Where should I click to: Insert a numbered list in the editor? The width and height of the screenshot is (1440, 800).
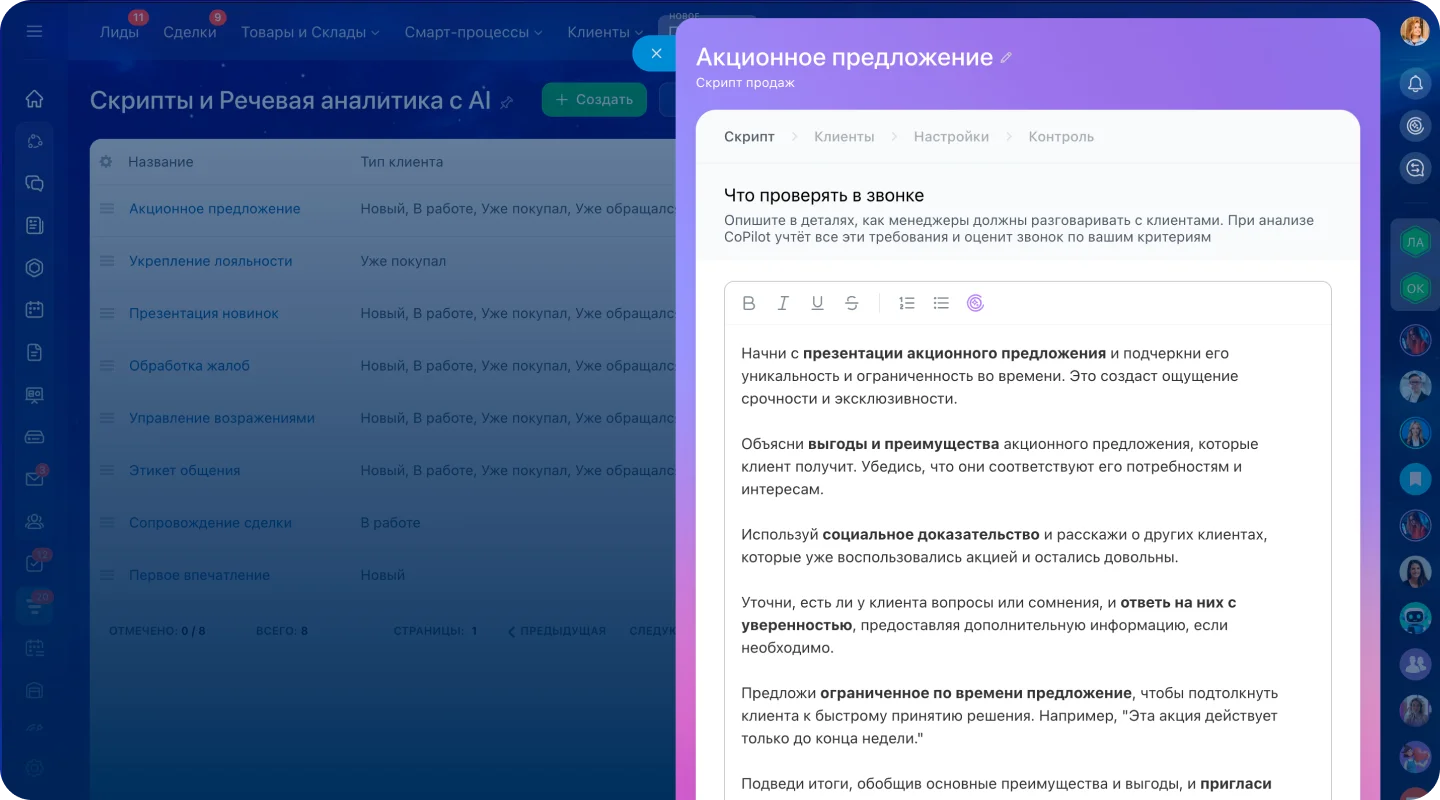906,303
